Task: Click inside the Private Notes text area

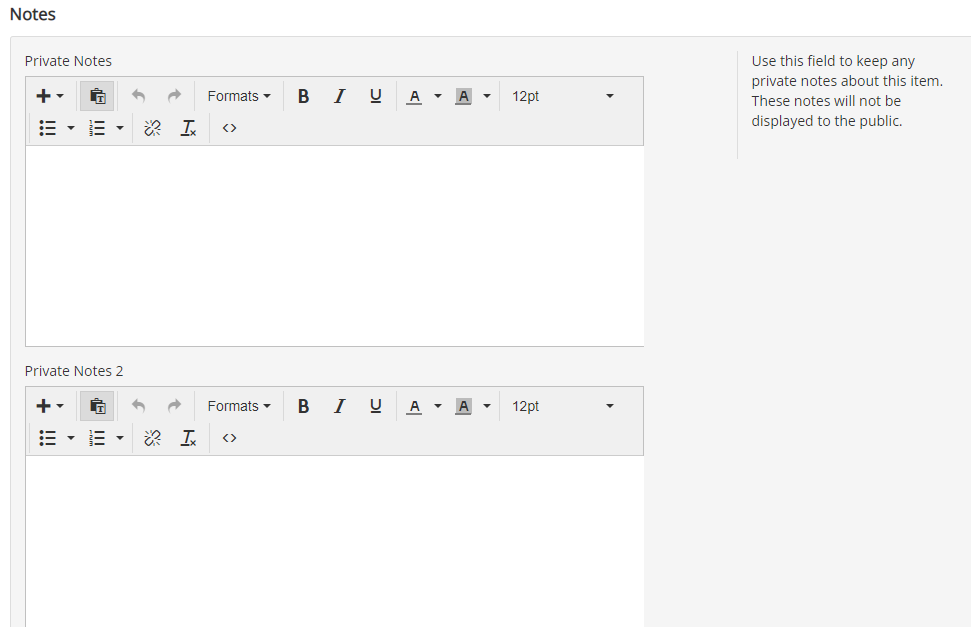Action: pyautogui.click(x=334, y=246)
